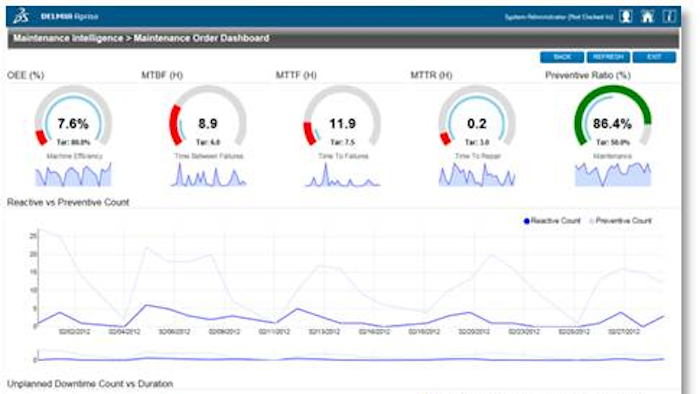The image size is (700, 394).
Task: Open Time Between Failures sparkline
Action: pos(208,174)
